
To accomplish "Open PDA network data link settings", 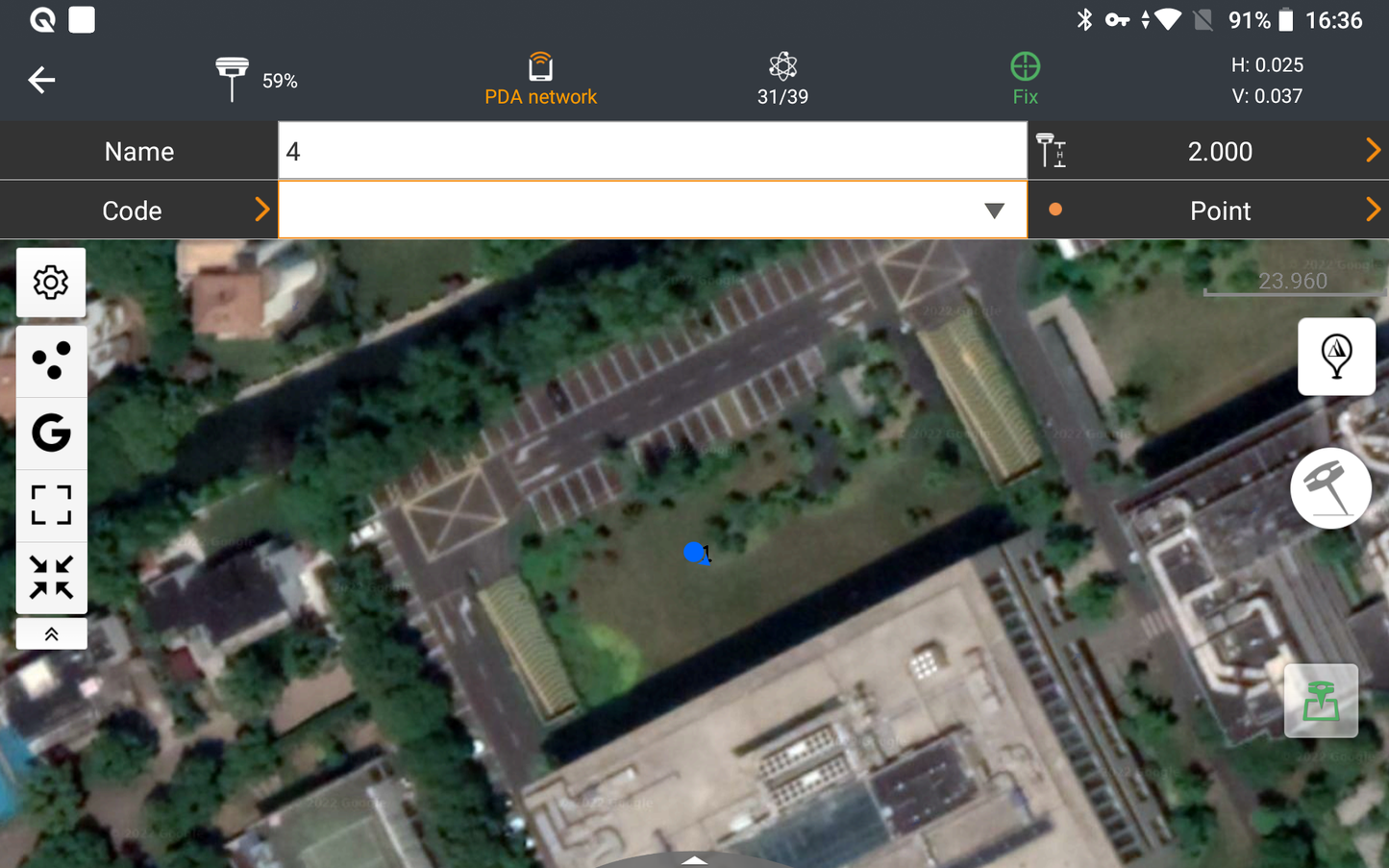I will pyautogui.click(x=540, y=79).
